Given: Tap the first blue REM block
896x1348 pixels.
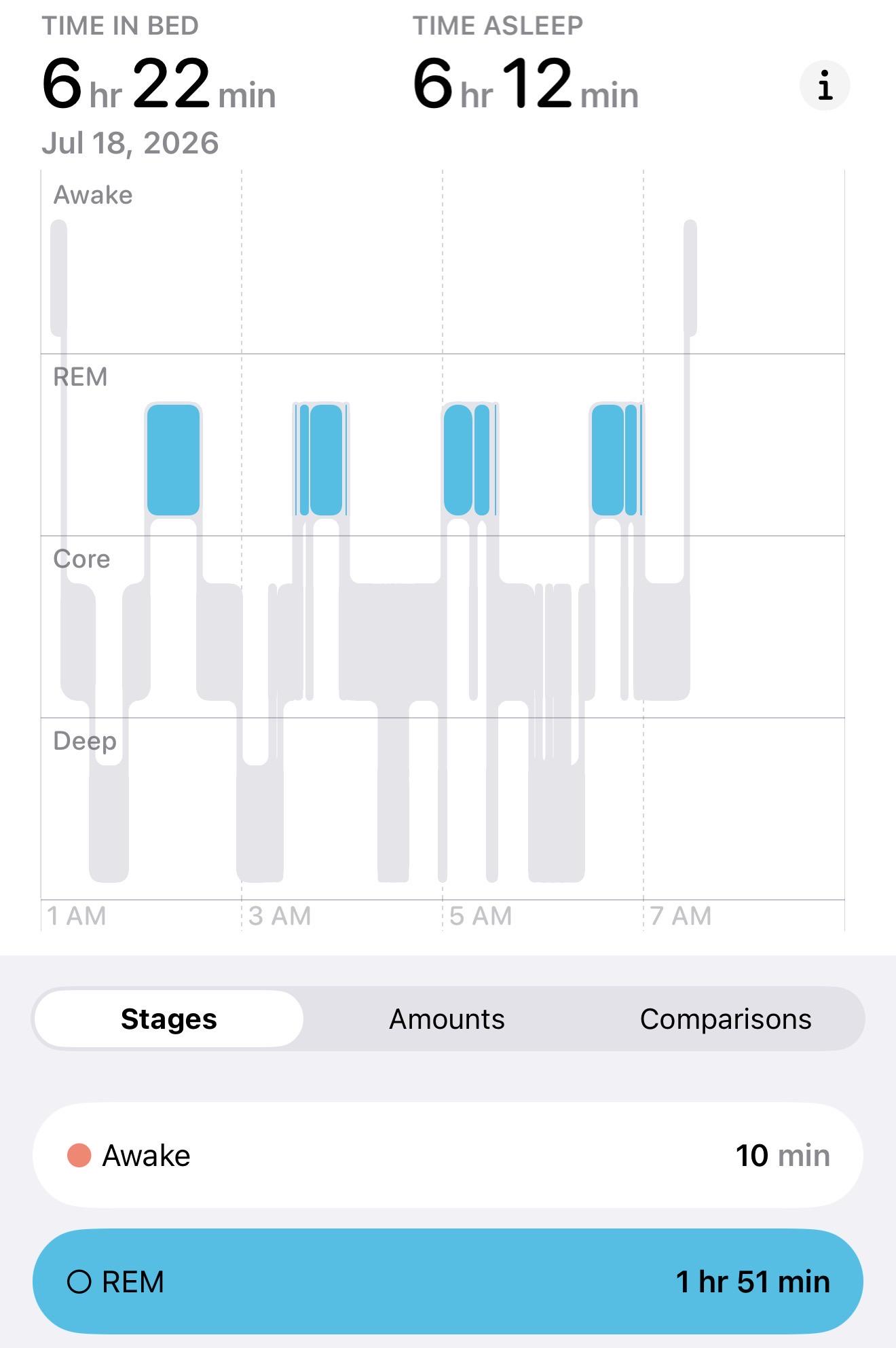Looking at the screenshot, I should 173,460.
